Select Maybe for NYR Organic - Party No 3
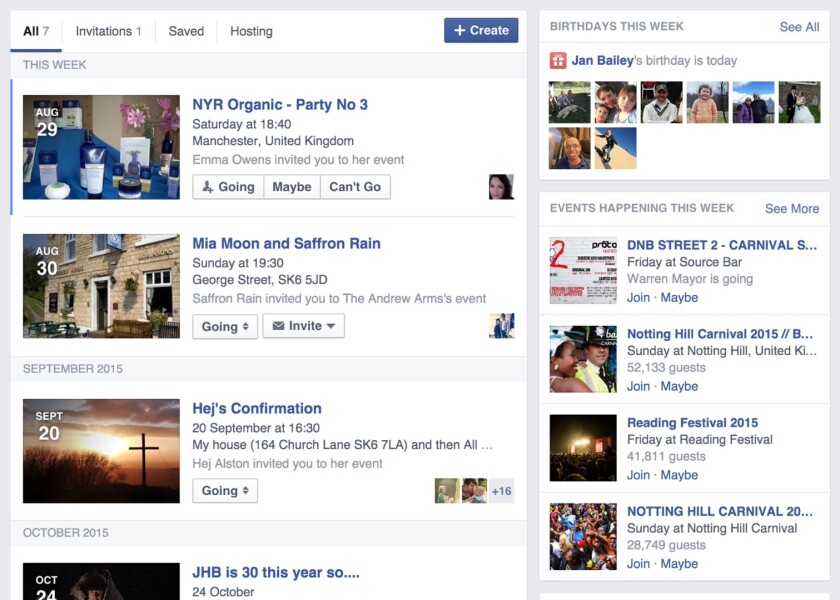The image size is (840, 600). click(291, 186)
